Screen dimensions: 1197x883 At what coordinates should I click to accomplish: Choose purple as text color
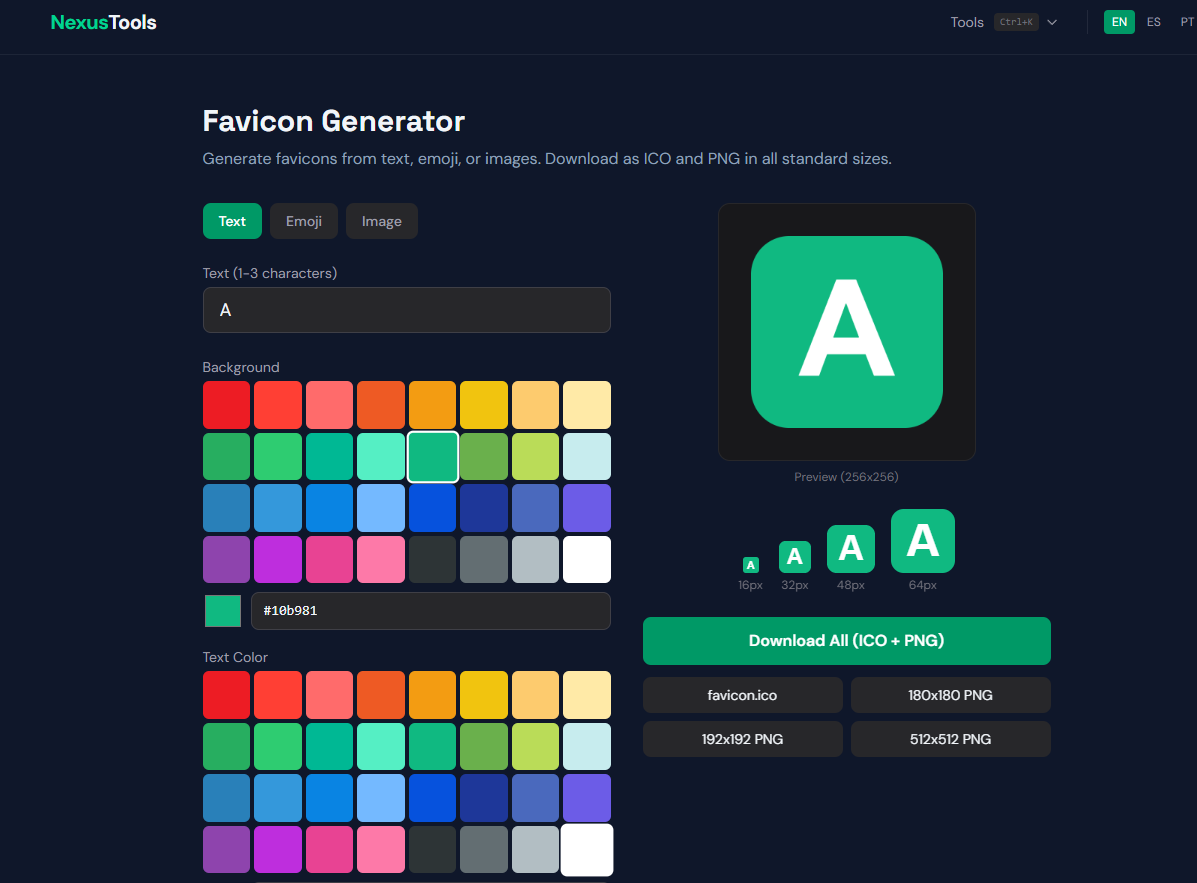tap(226, 849)
